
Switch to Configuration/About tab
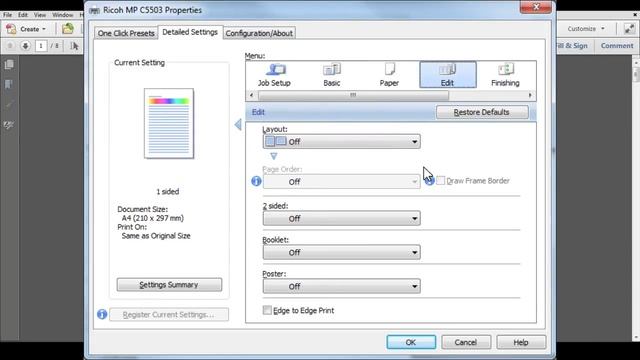tap(259, 33)
